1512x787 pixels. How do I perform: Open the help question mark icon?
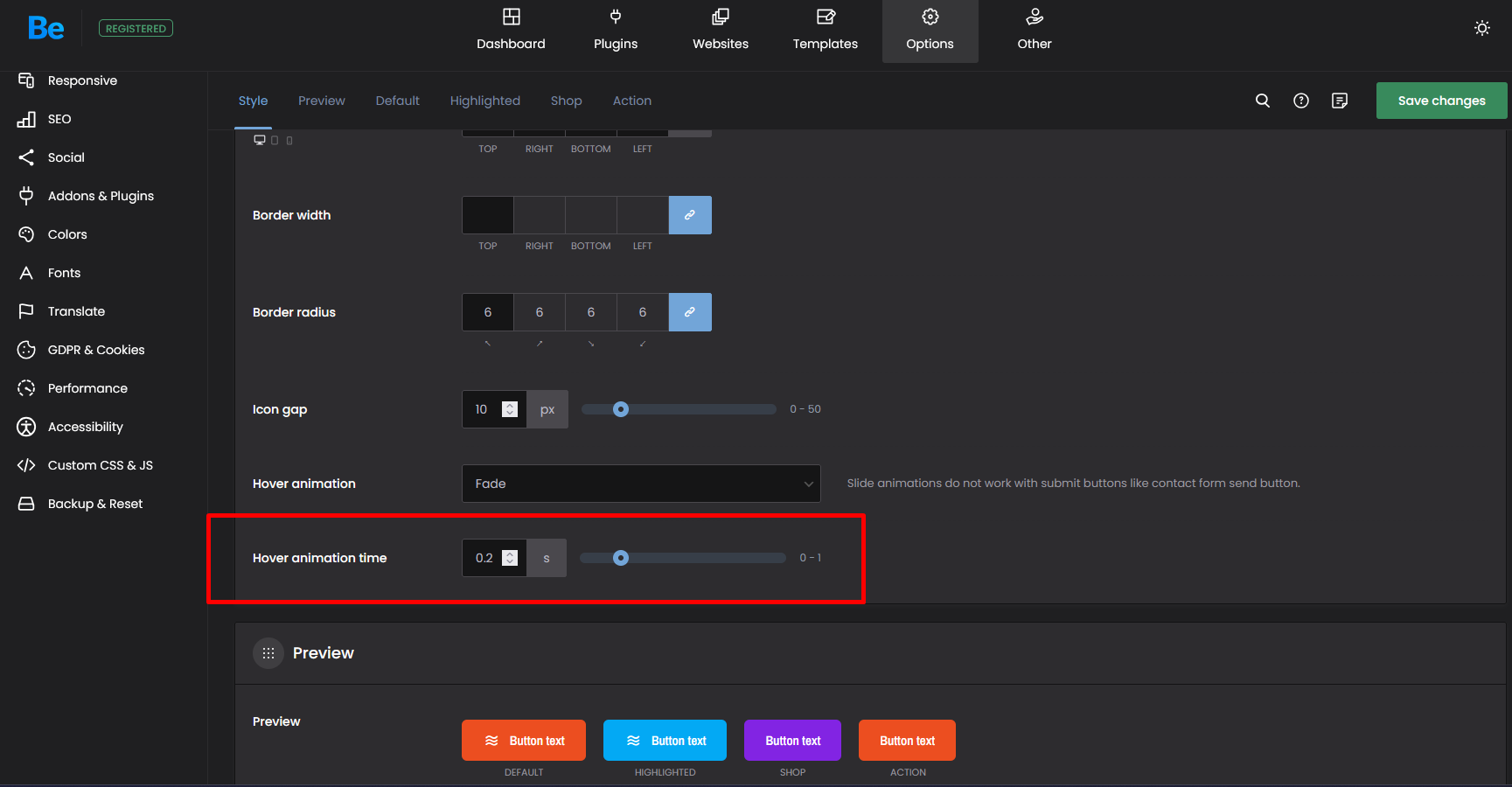(1301, 101)
